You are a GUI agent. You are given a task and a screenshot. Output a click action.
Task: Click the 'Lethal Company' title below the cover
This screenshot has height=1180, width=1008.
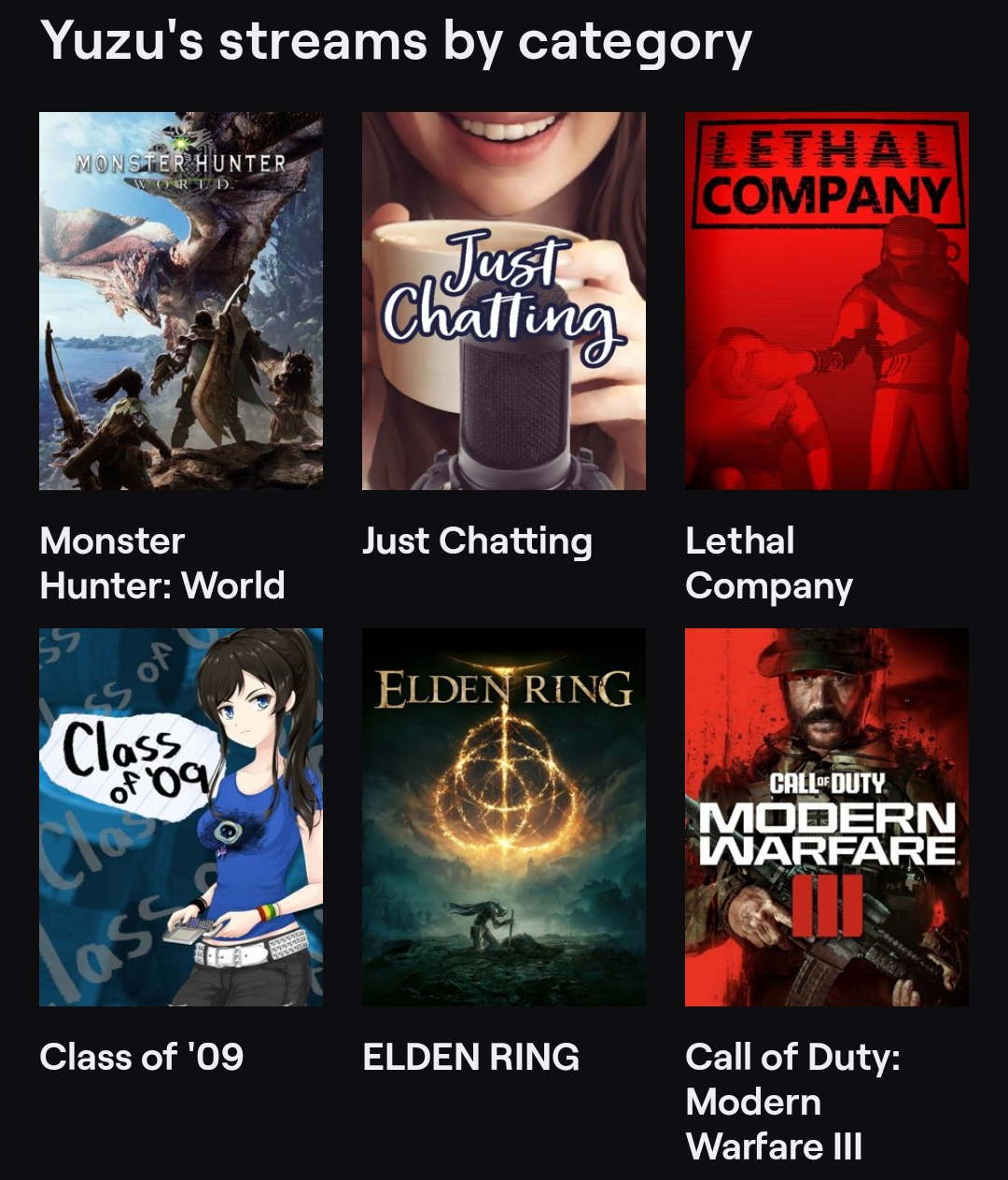[x=769, y=563]
